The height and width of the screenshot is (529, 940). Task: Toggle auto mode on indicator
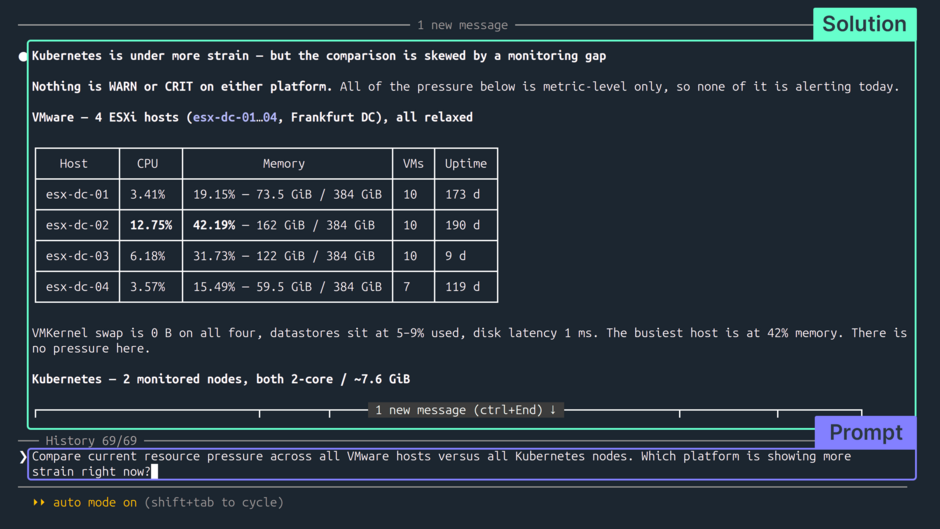tap(95, 503)
